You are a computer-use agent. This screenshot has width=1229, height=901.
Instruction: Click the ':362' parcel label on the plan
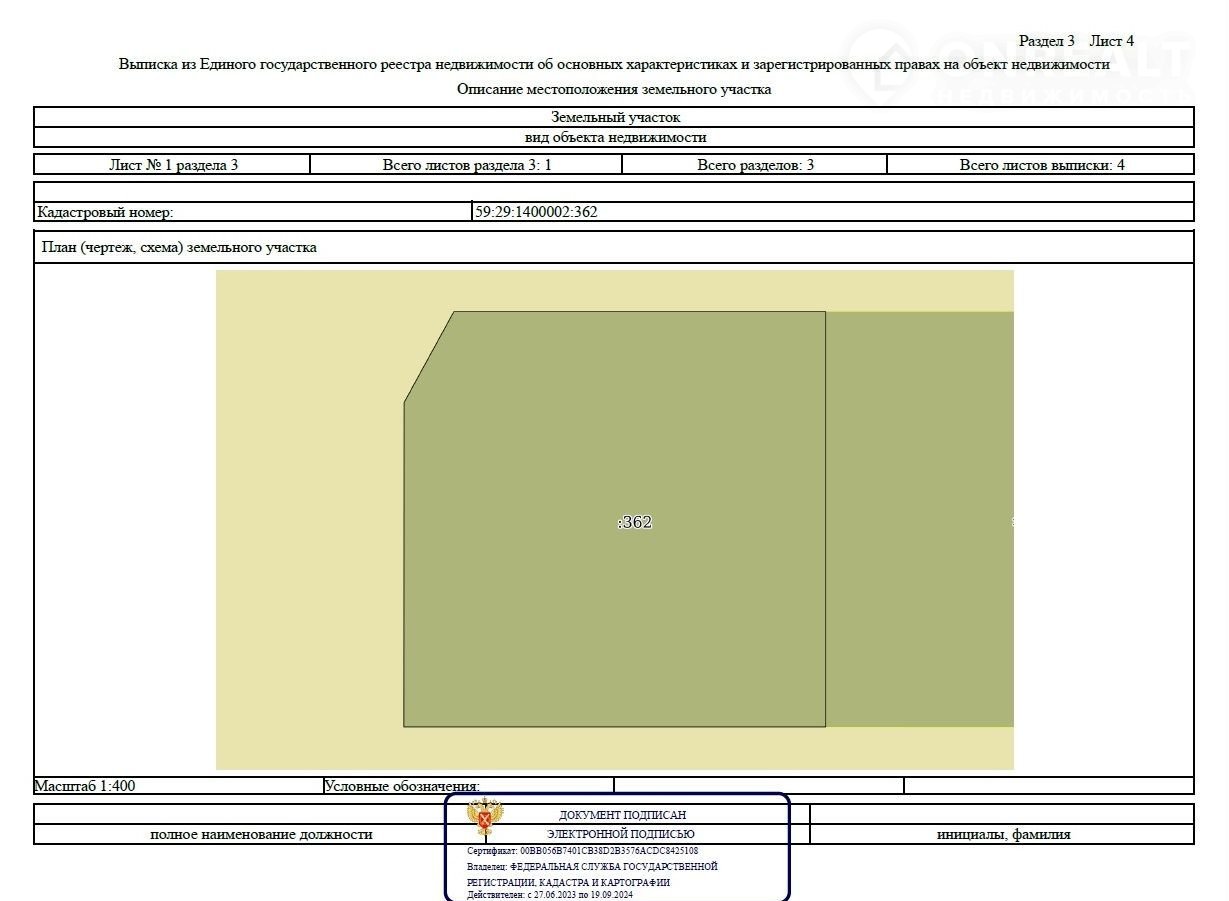(x=635, y=522)
